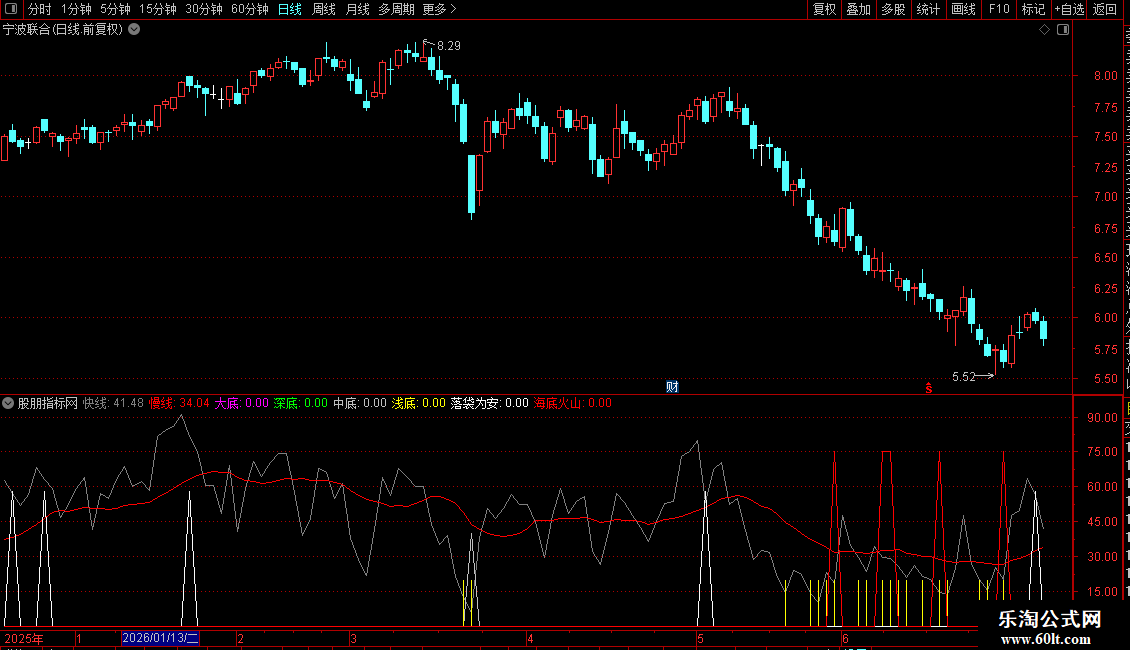
Task: Click the 90.00 indicator axis label
Action: [x=1103, y=418]
